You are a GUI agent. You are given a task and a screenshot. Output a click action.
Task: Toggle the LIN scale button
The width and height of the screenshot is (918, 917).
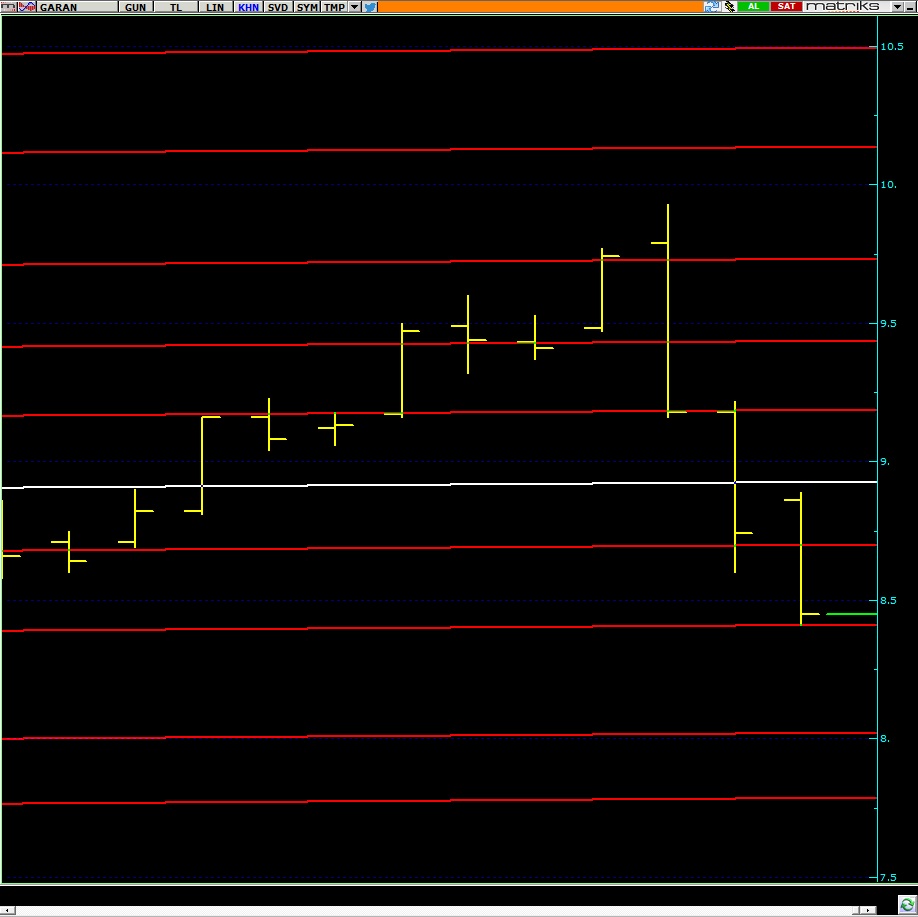click(215, 6)
